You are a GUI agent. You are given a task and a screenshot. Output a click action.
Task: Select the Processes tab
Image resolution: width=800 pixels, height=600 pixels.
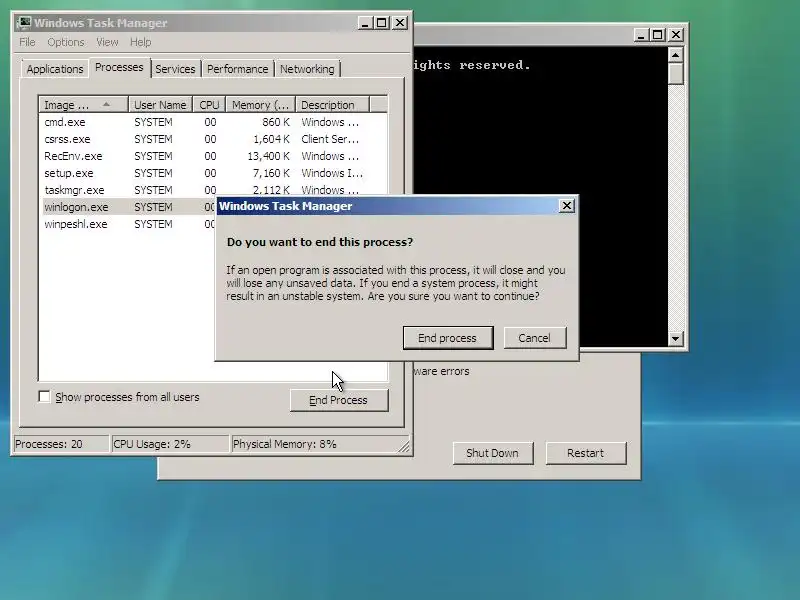click(119, 67)
